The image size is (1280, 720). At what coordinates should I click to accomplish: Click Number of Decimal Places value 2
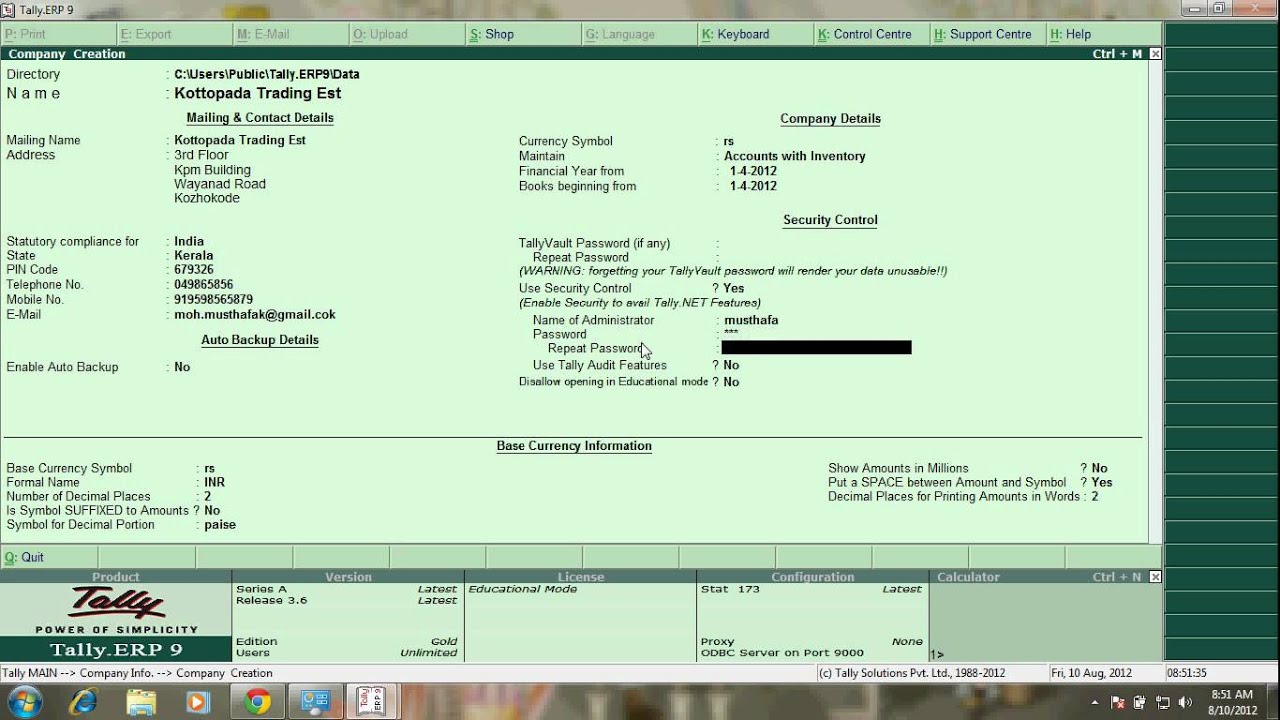pos(208,496)
